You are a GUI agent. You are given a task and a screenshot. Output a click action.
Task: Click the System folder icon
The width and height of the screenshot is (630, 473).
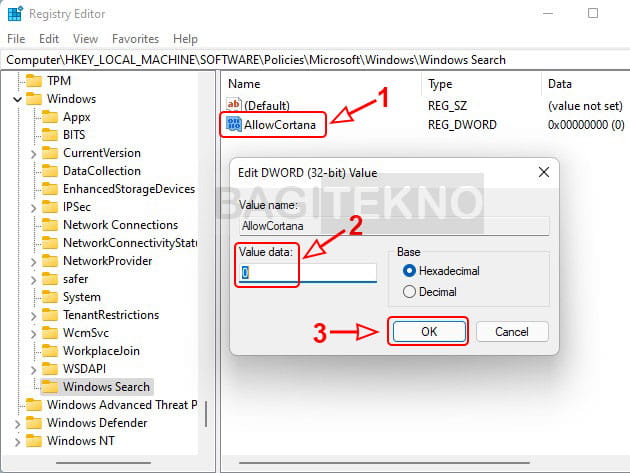pyautogui.click(x=50, y=297)
